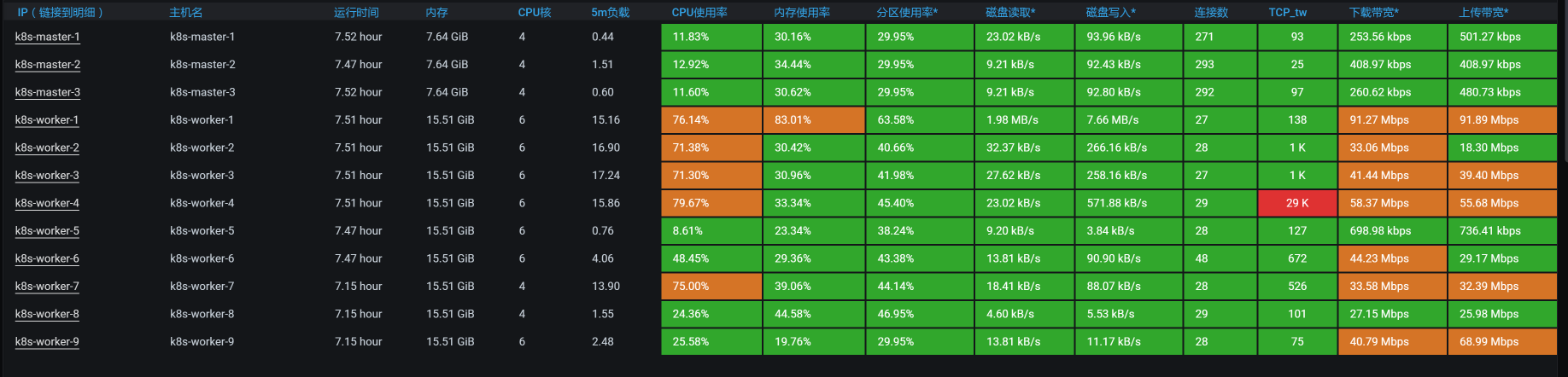Sort by the 内存使用率 column header
This screenshot has width=1568, height=377.
801,13
